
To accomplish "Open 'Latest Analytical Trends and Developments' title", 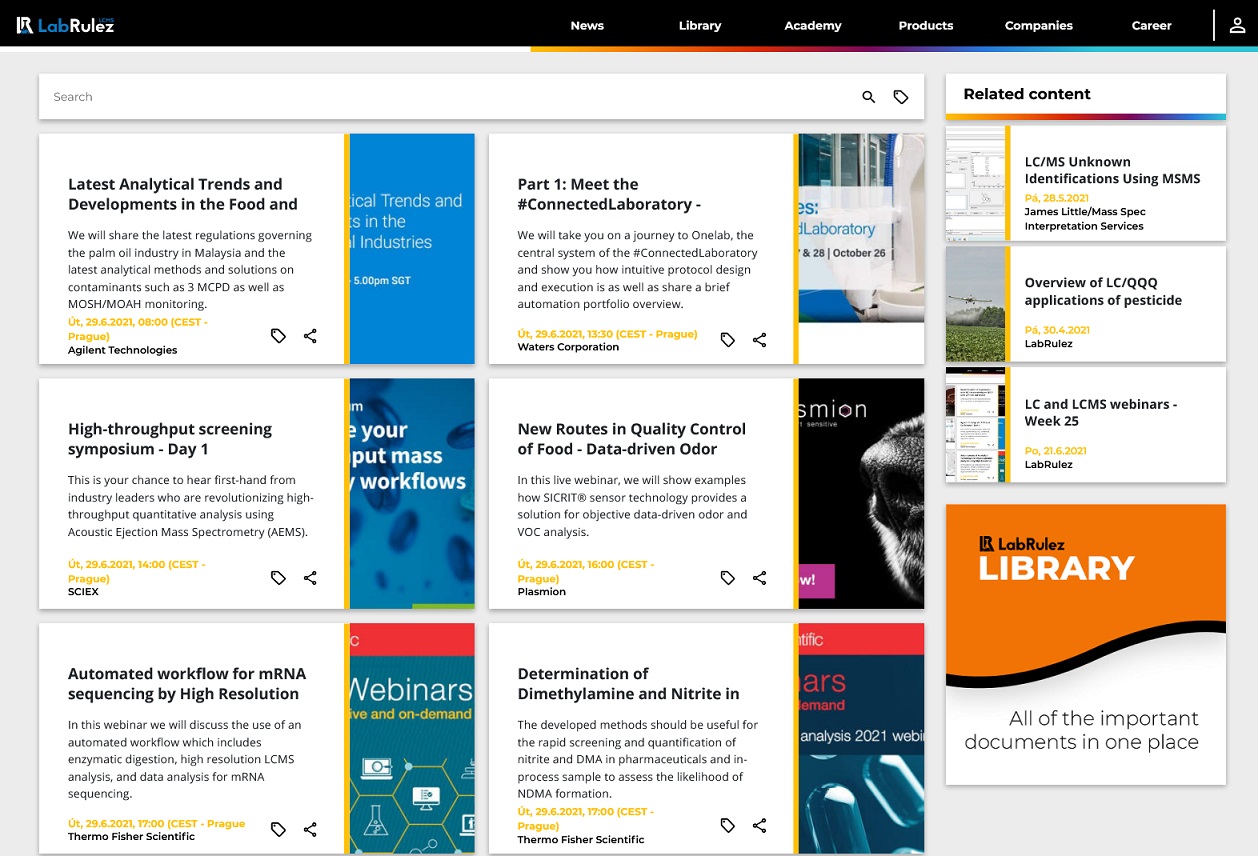I will 183,194.
